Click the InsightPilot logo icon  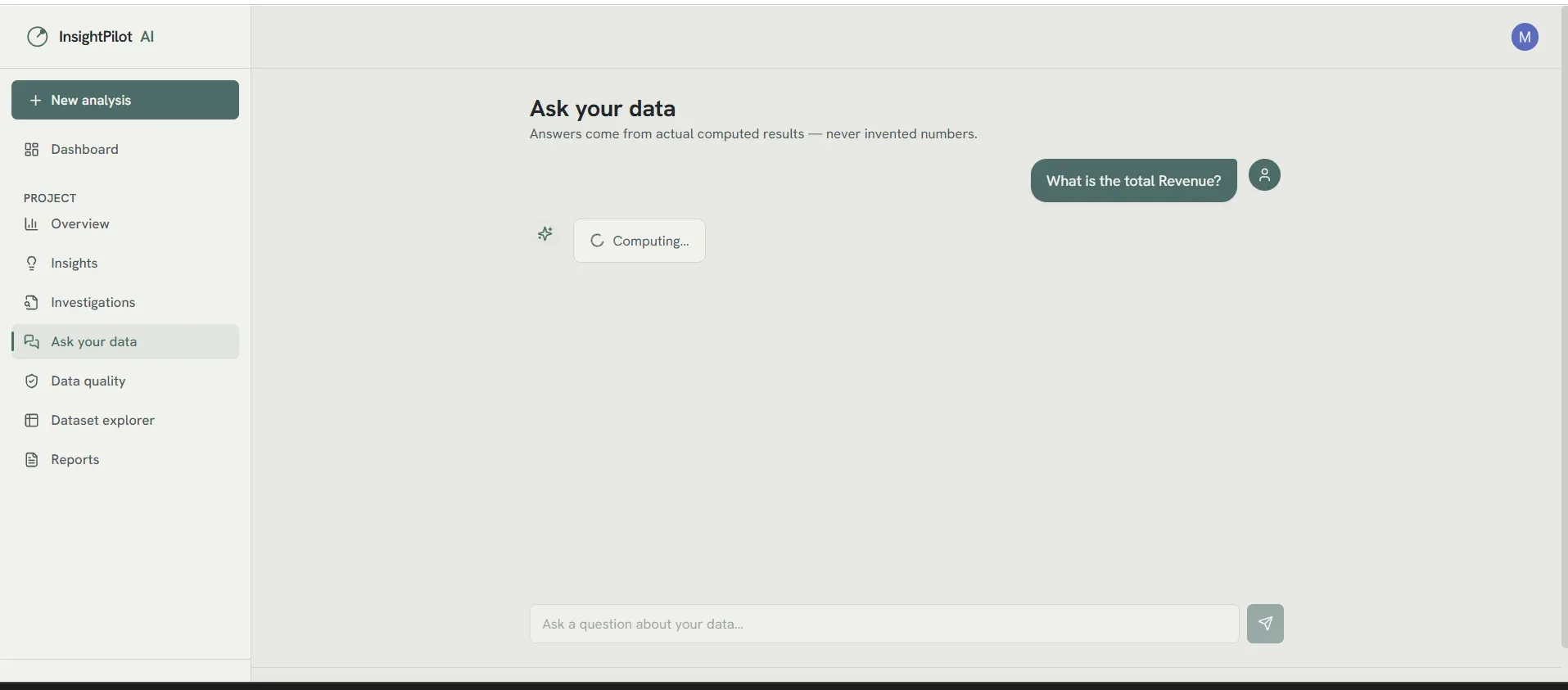click(x=38, y=37)
